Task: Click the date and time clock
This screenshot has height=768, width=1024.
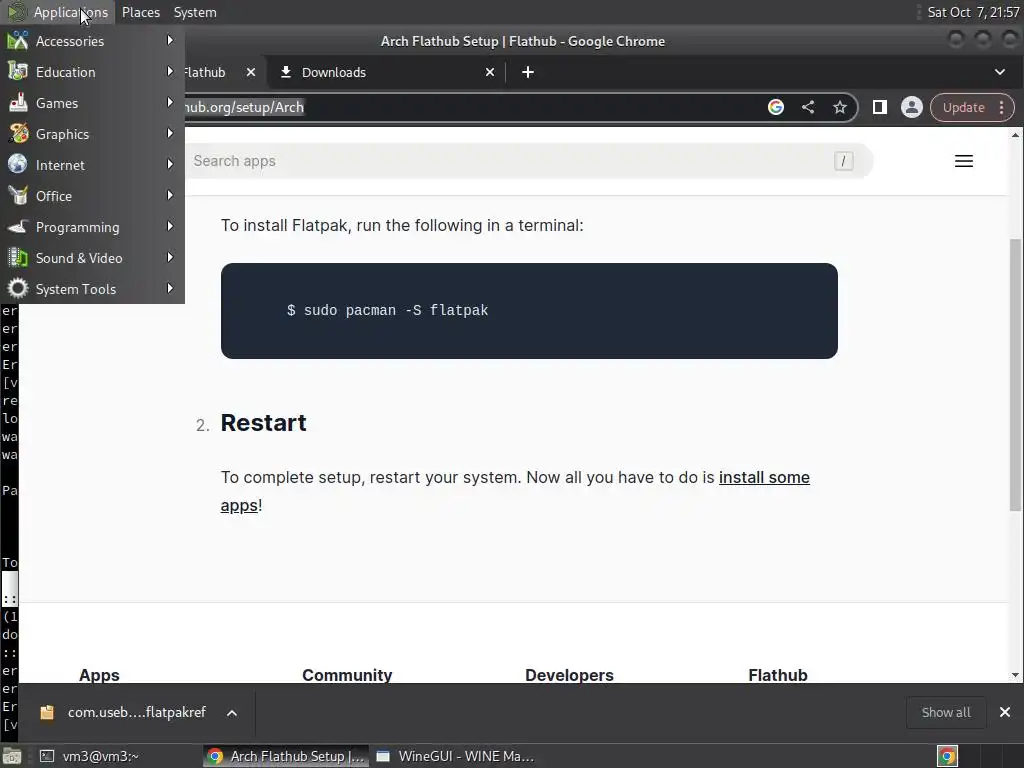Action: click(x=973, y=12)
